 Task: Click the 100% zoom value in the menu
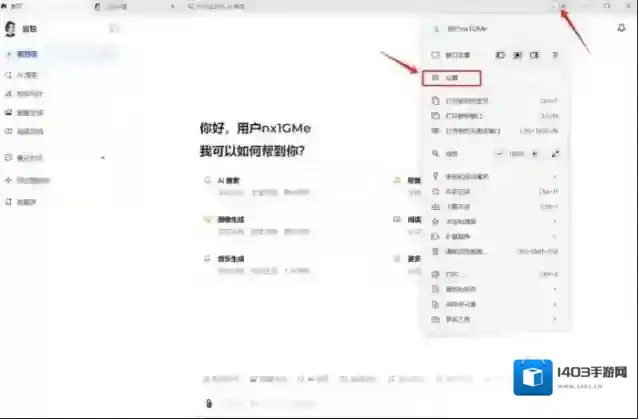coord(516,154)
